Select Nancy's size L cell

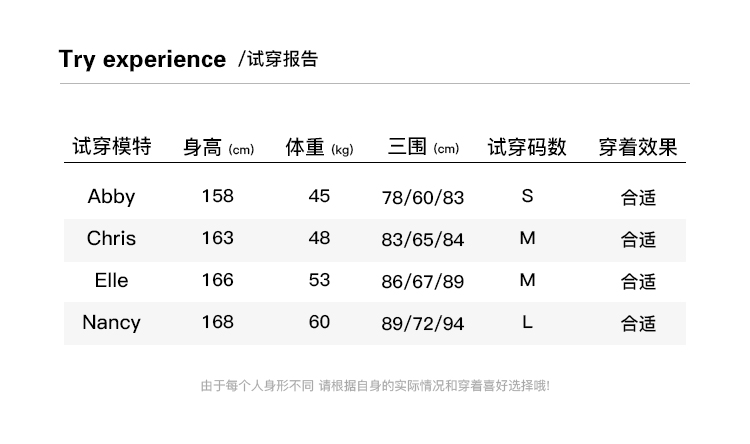click(x=527, y=322)
